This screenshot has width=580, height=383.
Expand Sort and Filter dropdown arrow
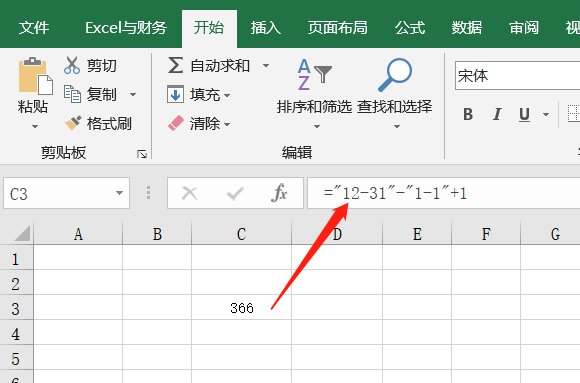317,127
